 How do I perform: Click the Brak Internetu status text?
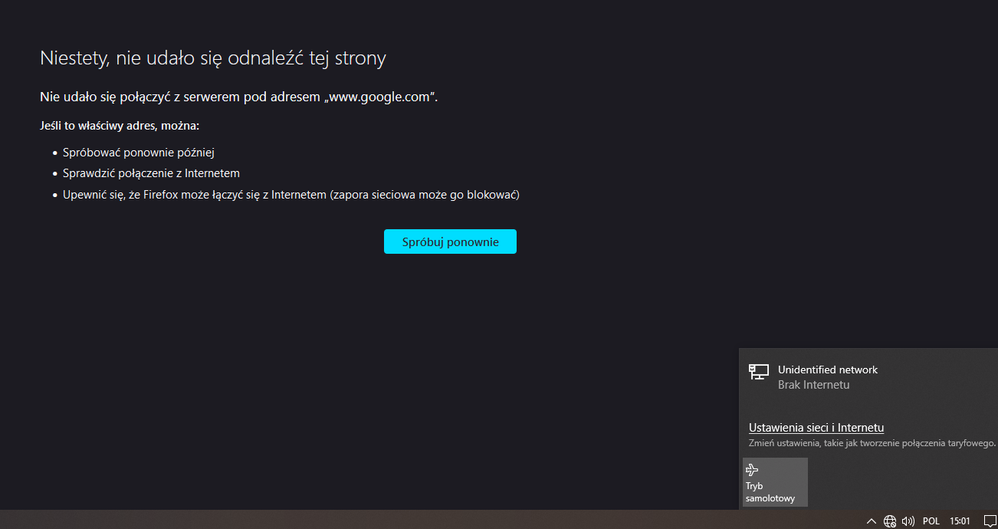coord(813,385)
